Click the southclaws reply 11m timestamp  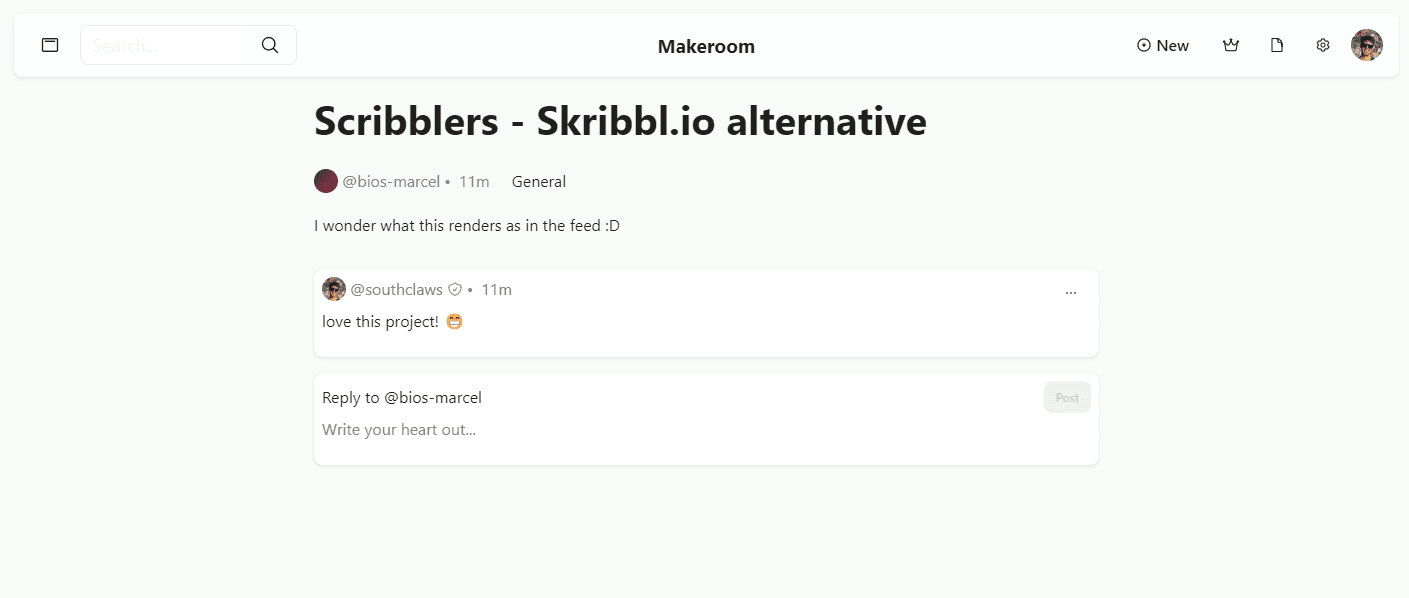[496, 290]
